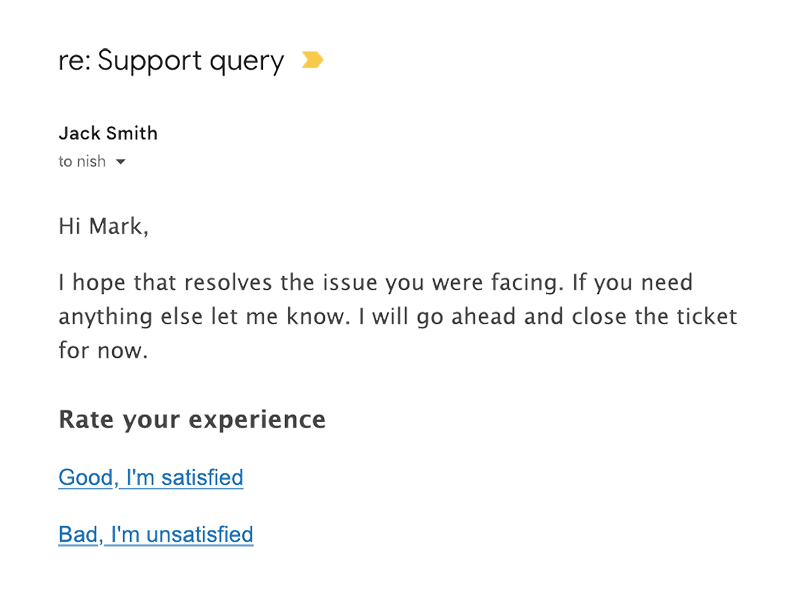Screen dimensions: 800x613
Task: Click the "re: Support query" subject line
Action: (171, 61)
